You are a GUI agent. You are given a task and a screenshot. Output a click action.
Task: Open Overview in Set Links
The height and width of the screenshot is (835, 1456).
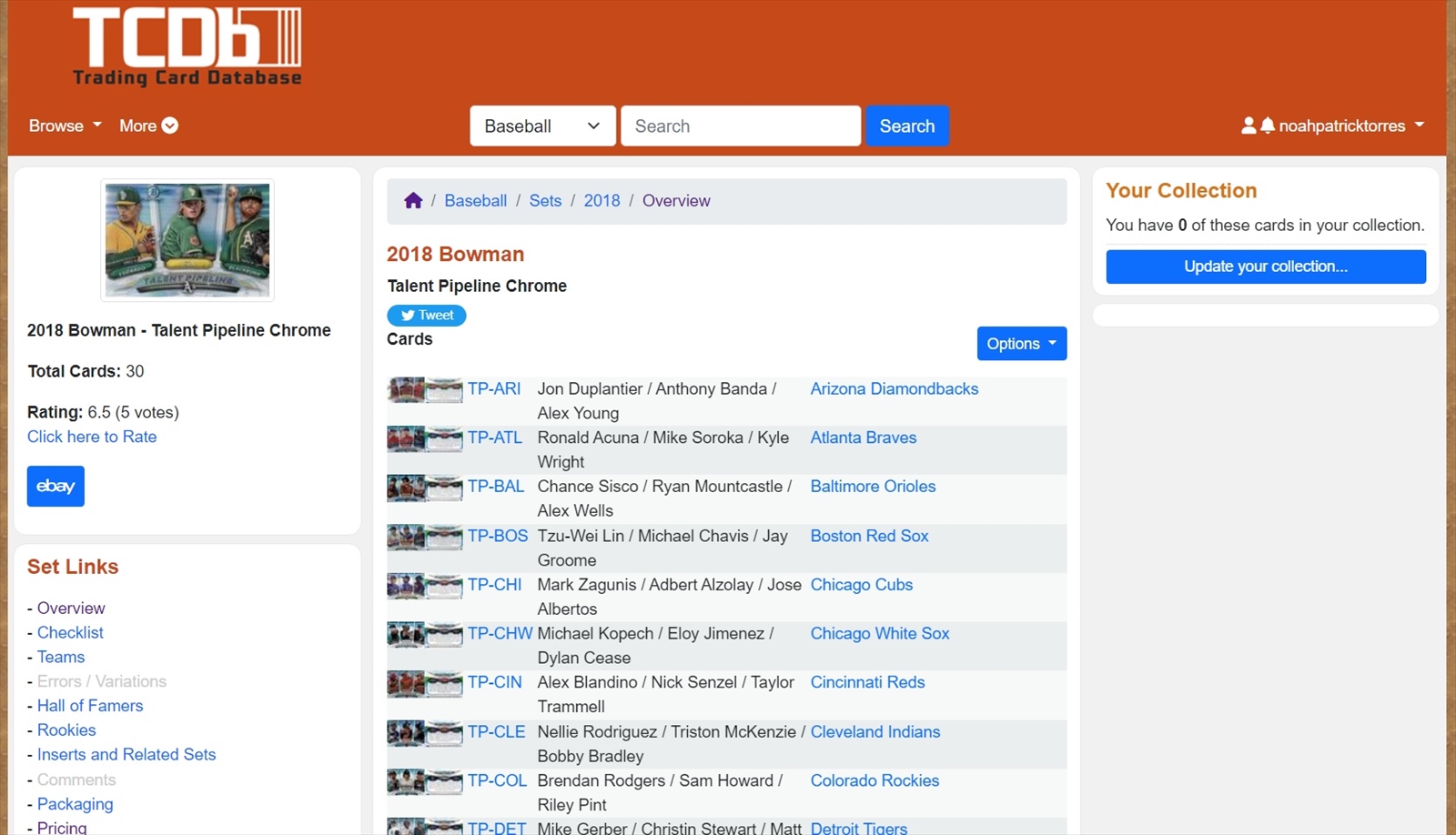(71, 608)
